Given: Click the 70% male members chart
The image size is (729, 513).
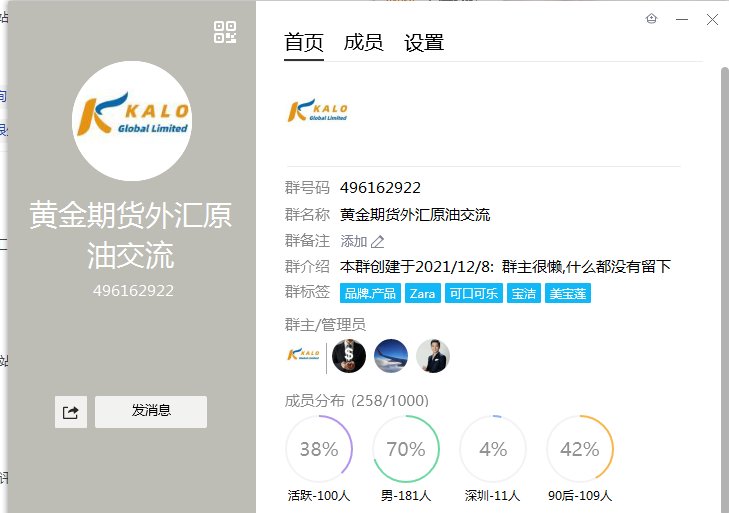Looking at the screenshot, I should pos(406,449).
